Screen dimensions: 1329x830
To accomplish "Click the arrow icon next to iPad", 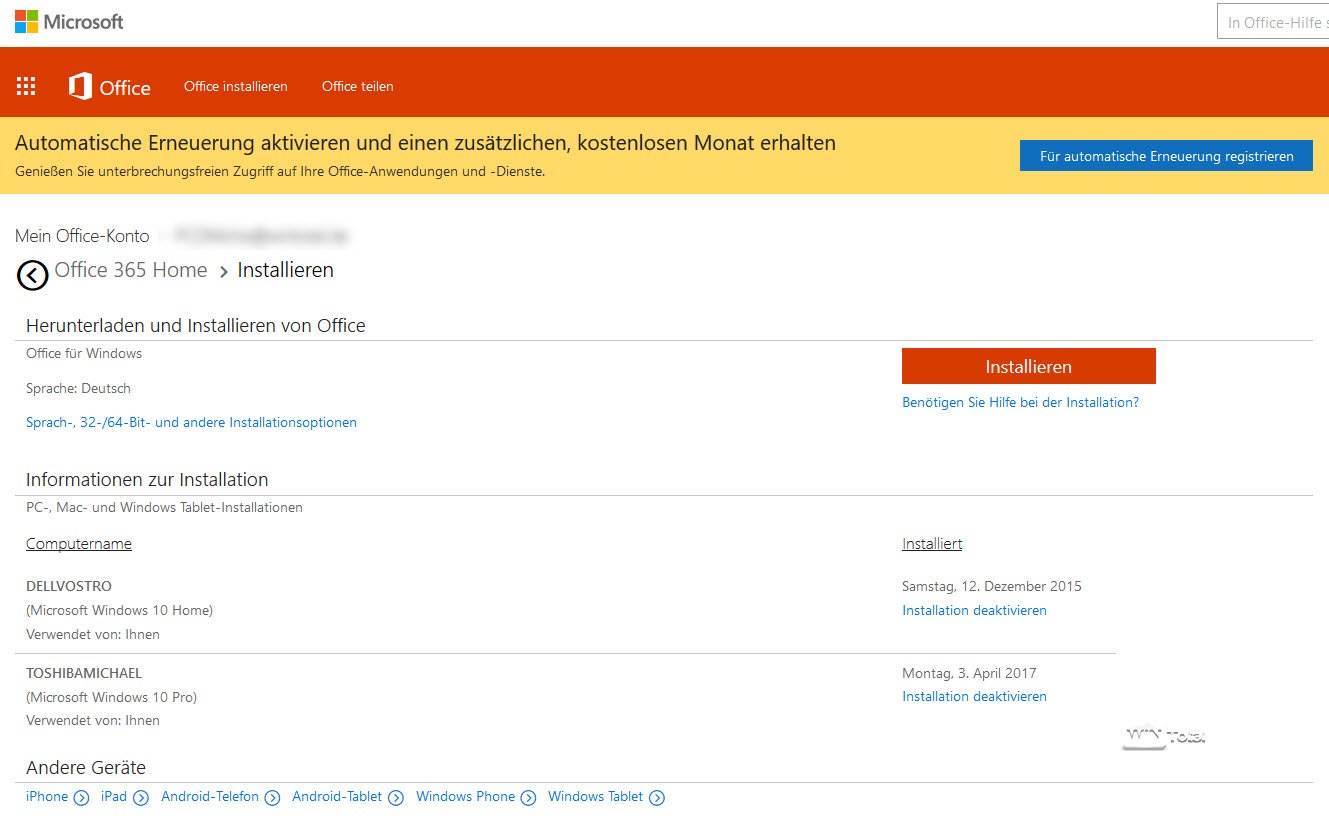I will (x=141, y=798).
